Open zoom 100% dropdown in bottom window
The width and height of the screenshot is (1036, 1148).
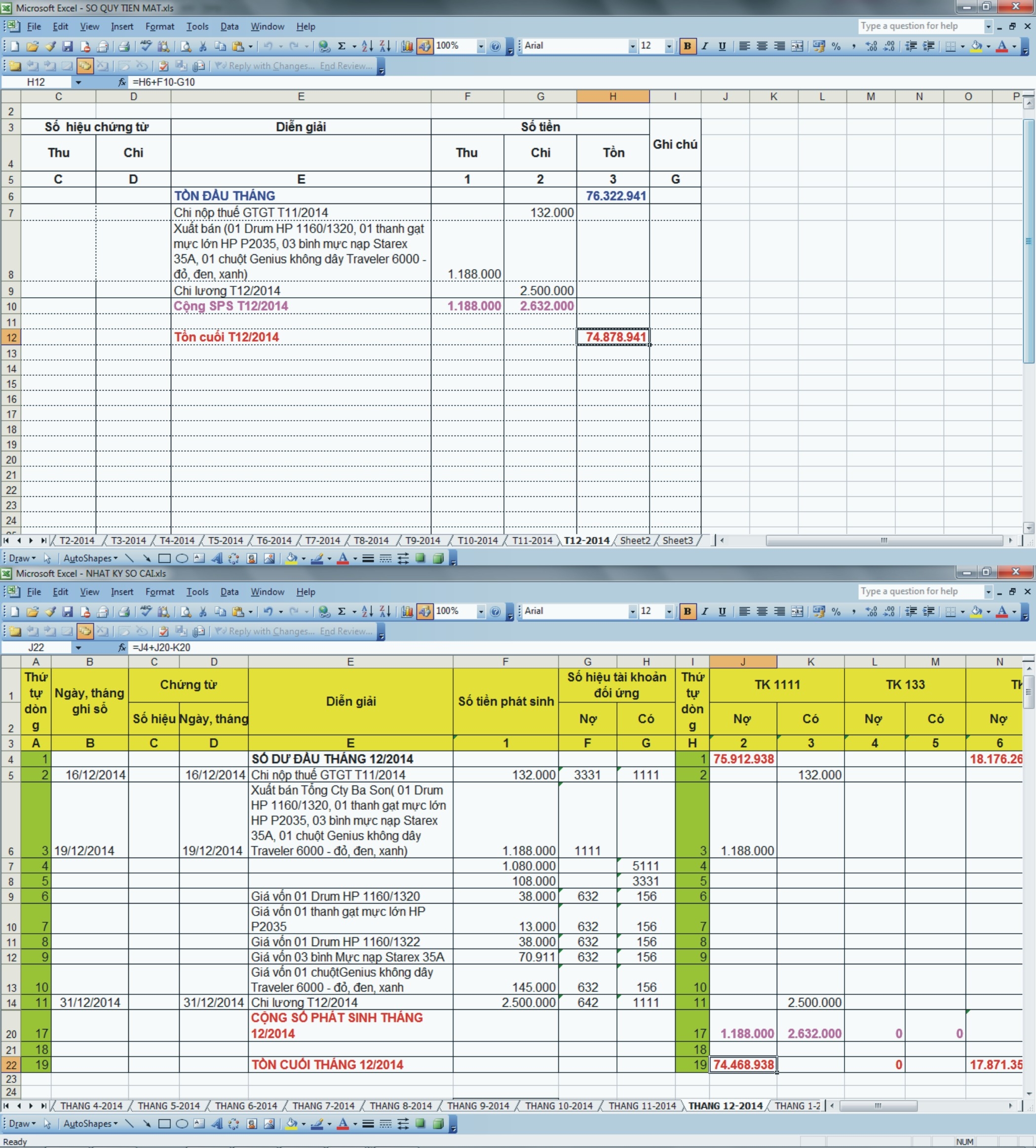(481, 612)
